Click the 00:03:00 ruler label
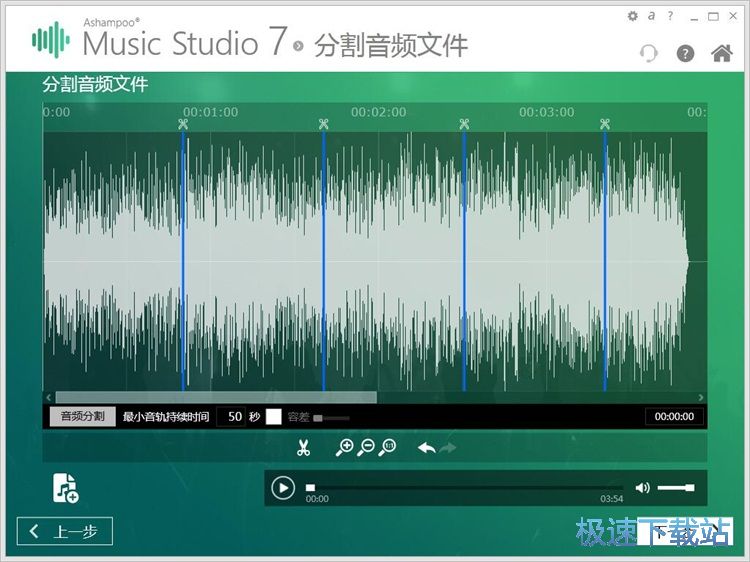 [x=547, y=112]
